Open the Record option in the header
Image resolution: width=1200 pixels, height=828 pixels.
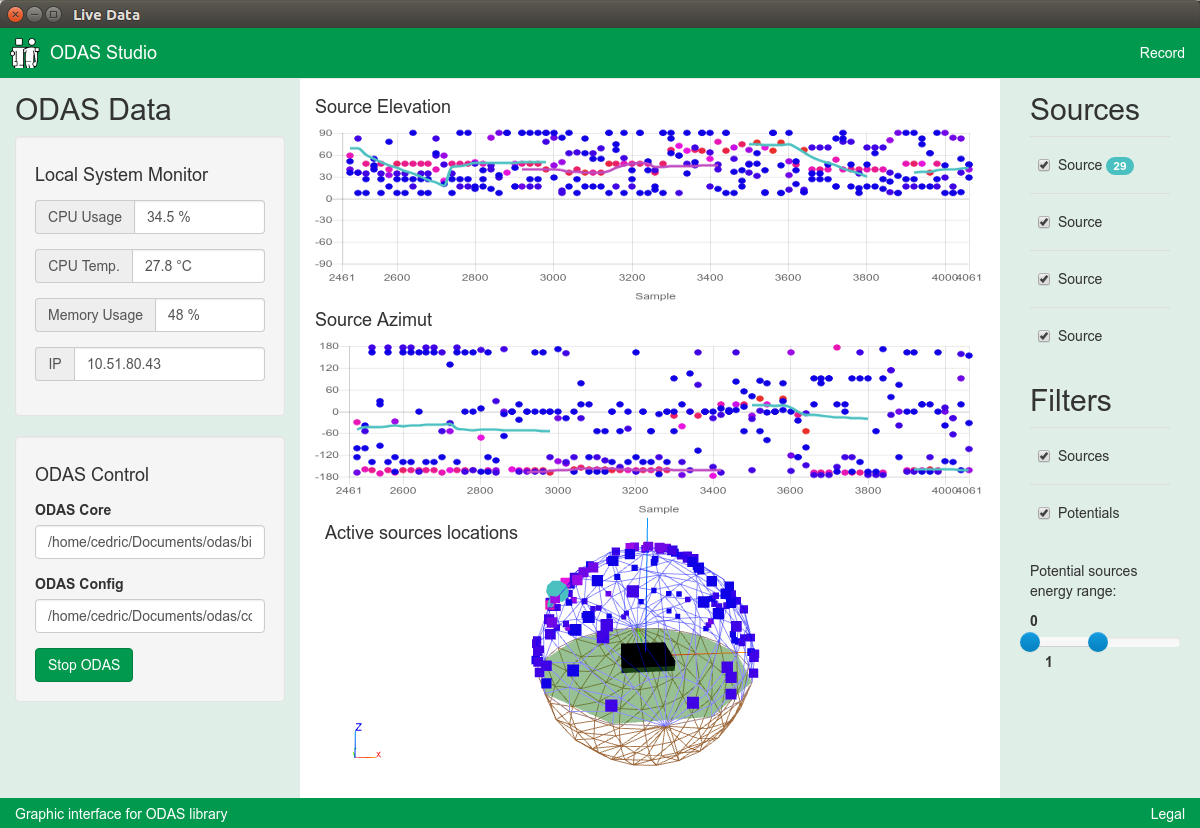coord(1161,53)
